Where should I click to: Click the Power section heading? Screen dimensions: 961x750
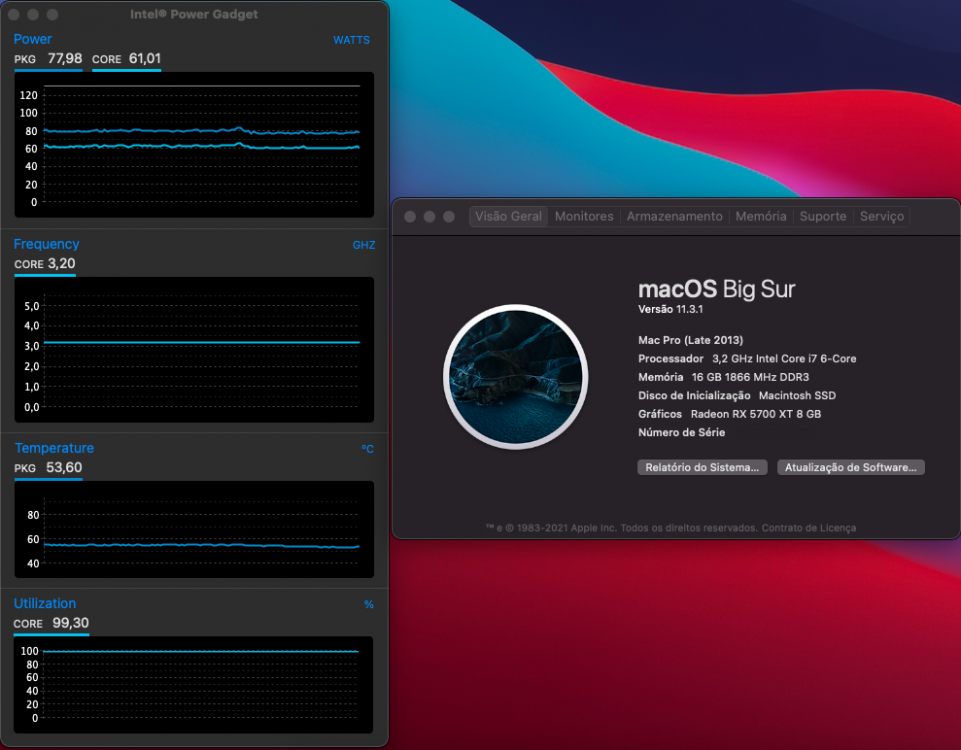click(x=32, y=39)
